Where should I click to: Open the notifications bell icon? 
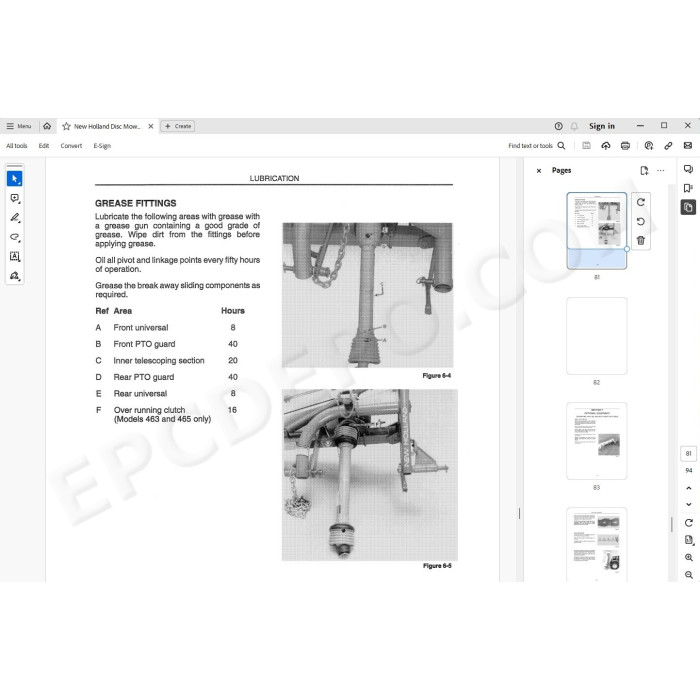coord(575,126)
